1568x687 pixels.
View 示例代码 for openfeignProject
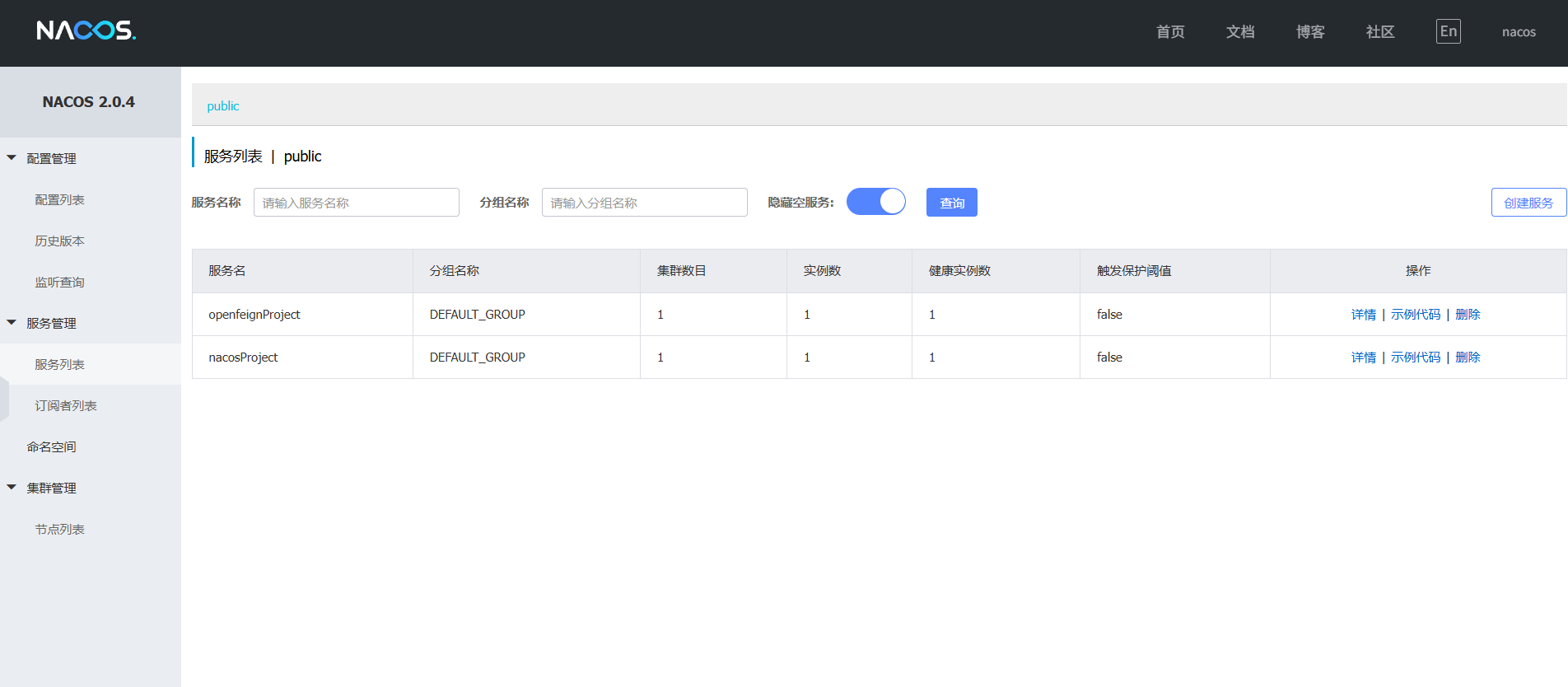tap(1416, 315)
